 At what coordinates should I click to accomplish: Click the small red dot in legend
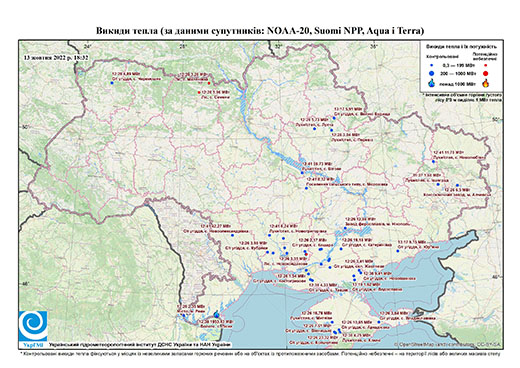coord(486,65)
